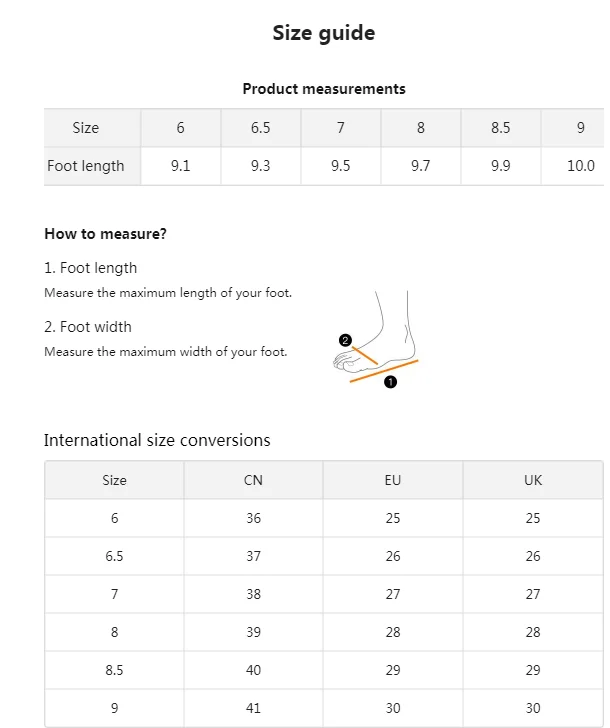
Task: Click the number 1 foot length marker
Action: click(390, 382)
